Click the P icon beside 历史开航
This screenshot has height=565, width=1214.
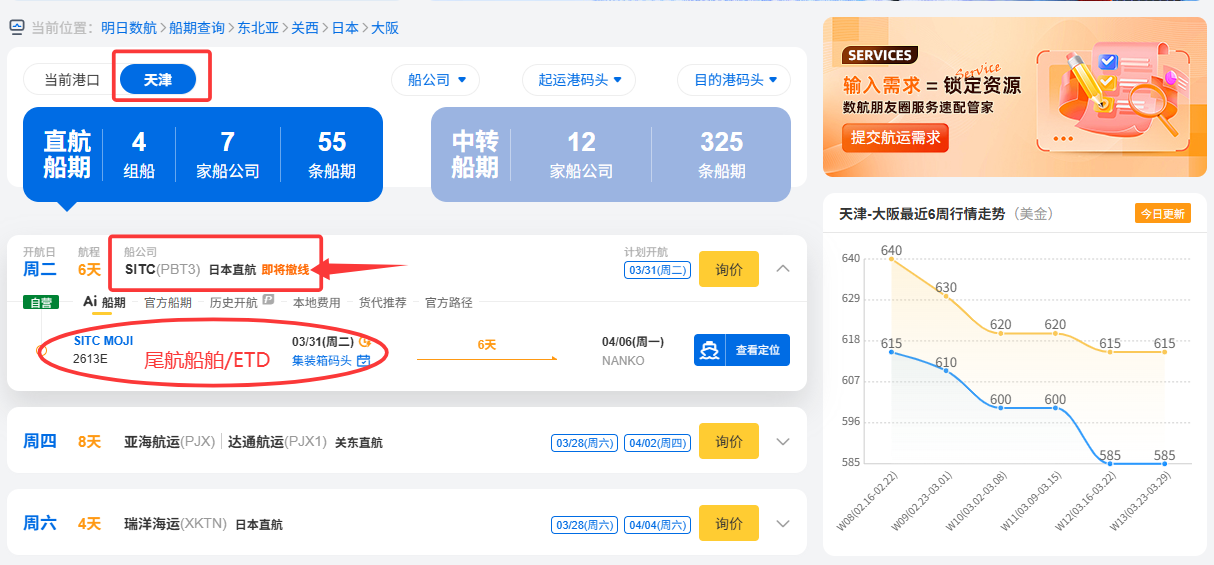coord(268,301)
